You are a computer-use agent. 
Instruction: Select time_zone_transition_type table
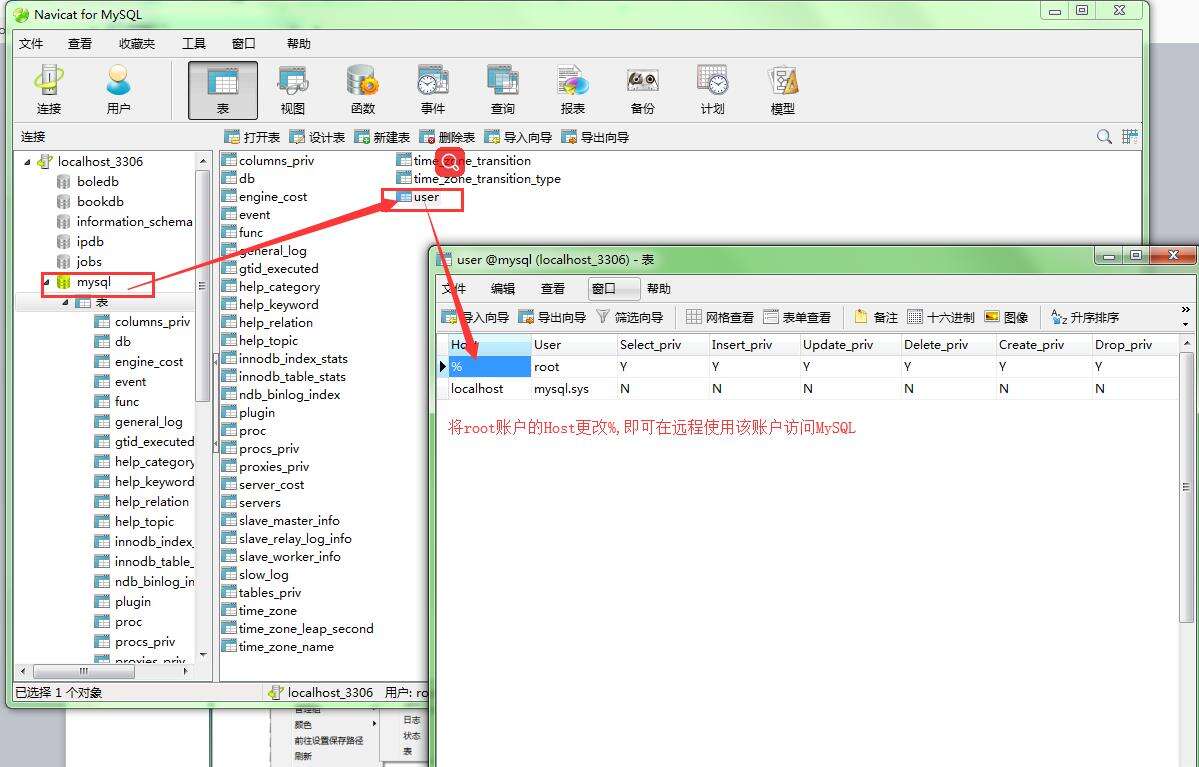click(x=487, y=178)
